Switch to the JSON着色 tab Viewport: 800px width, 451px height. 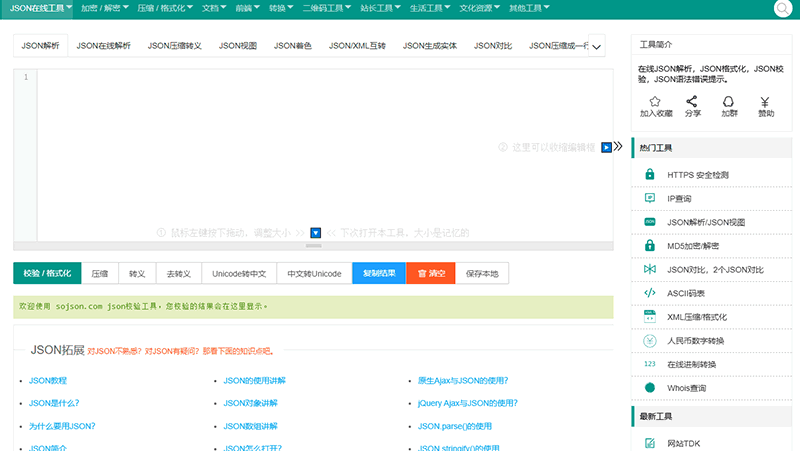click(x=292, y=46)
